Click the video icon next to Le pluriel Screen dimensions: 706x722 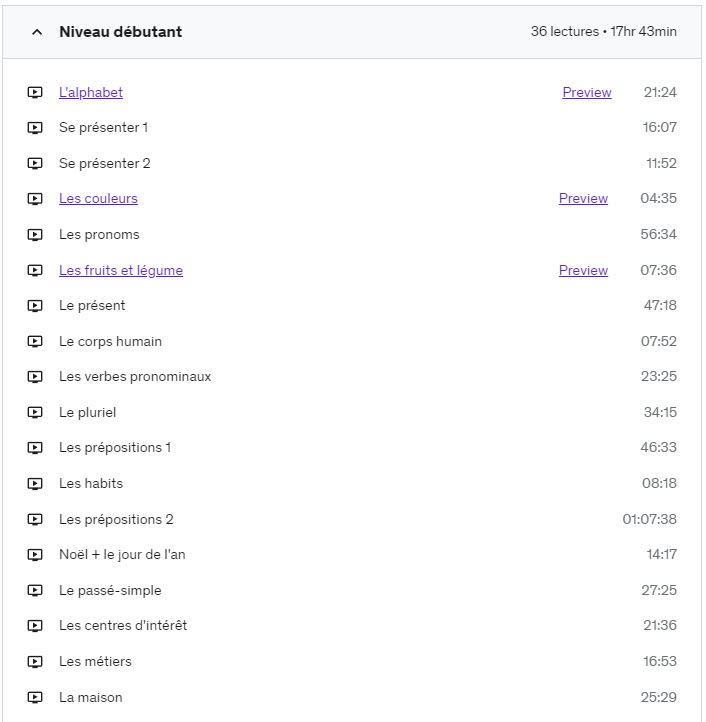(35, 412)
